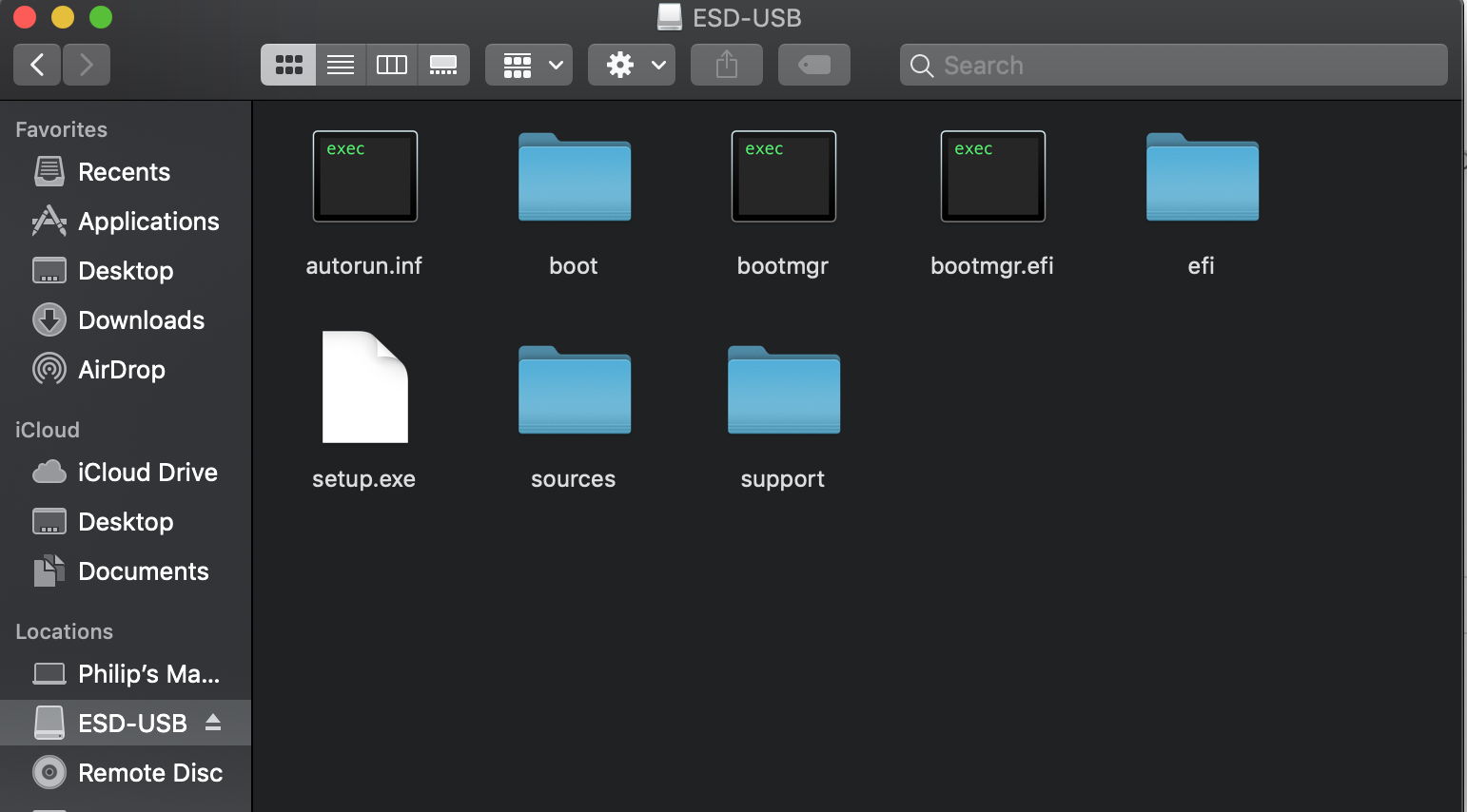The image size is (1467, 812).
Task: Switch to list view
Action: pos(341,65)
